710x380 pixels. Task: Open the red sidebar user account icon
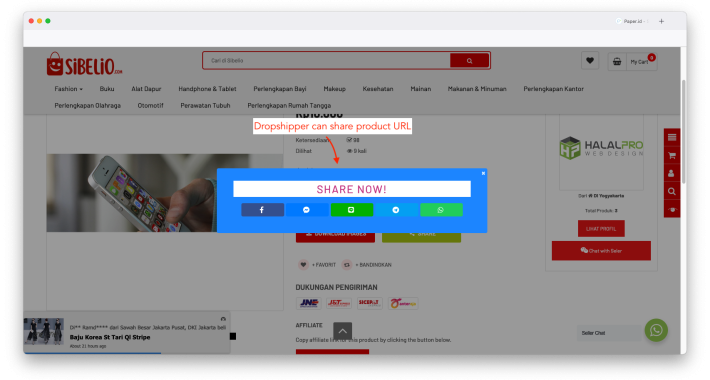pos(672,173)
